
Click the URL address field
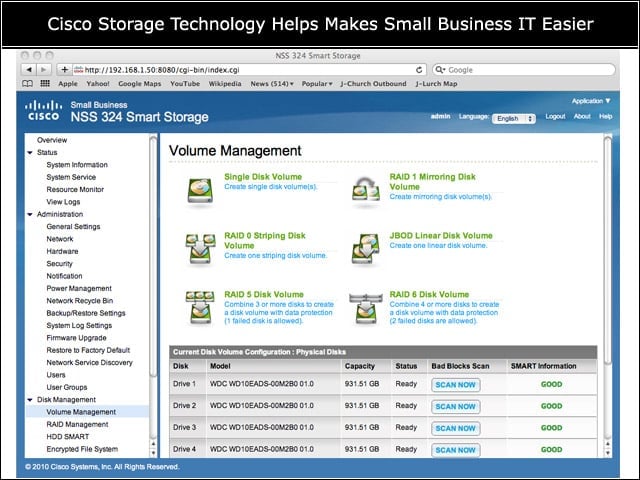(x=249, y=70)
